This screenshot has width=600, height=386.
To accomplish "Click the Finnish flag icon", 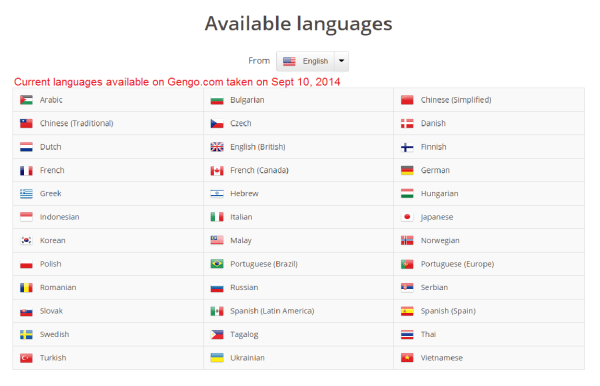I will [407, 147].
